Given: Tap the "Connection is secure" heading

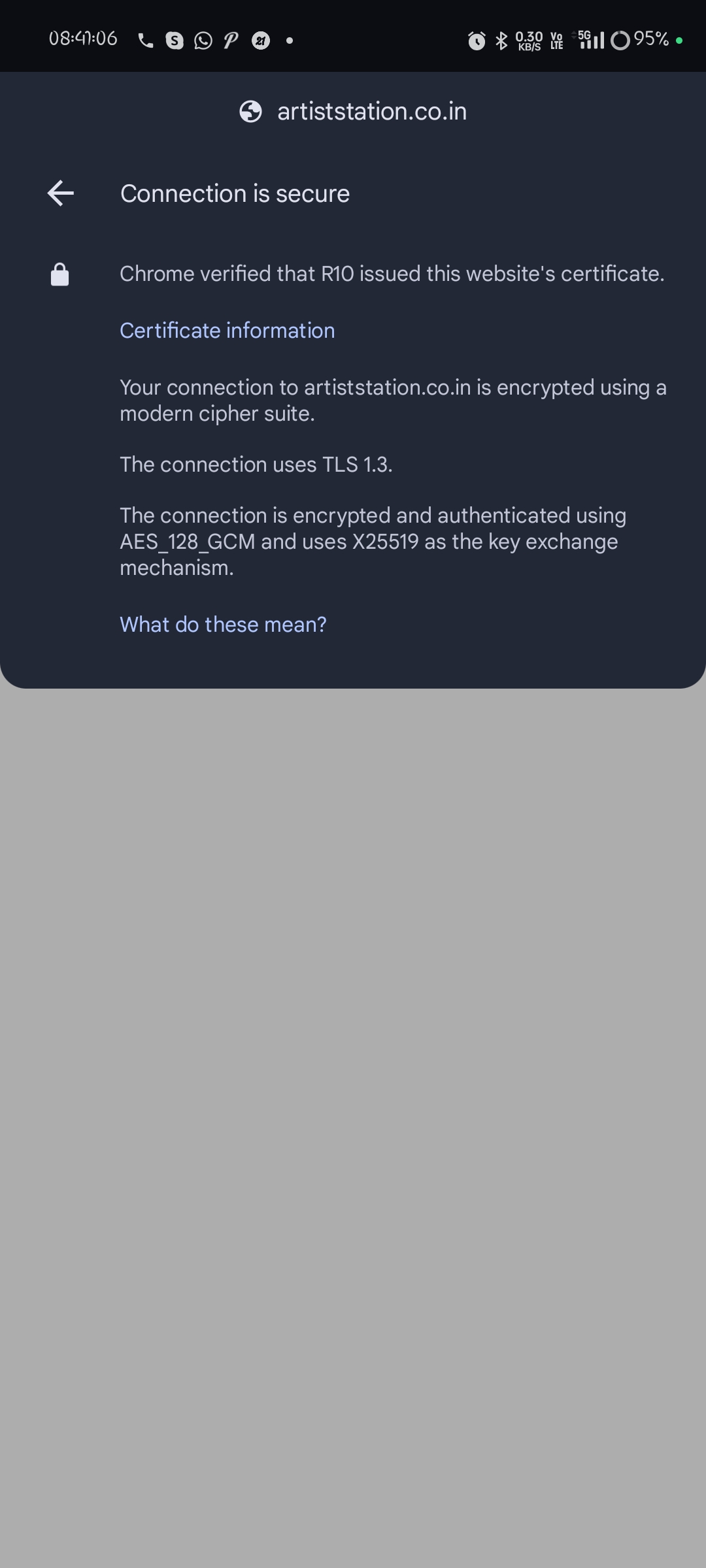Looking at the screenshot, I should click(x=235, y=194).
